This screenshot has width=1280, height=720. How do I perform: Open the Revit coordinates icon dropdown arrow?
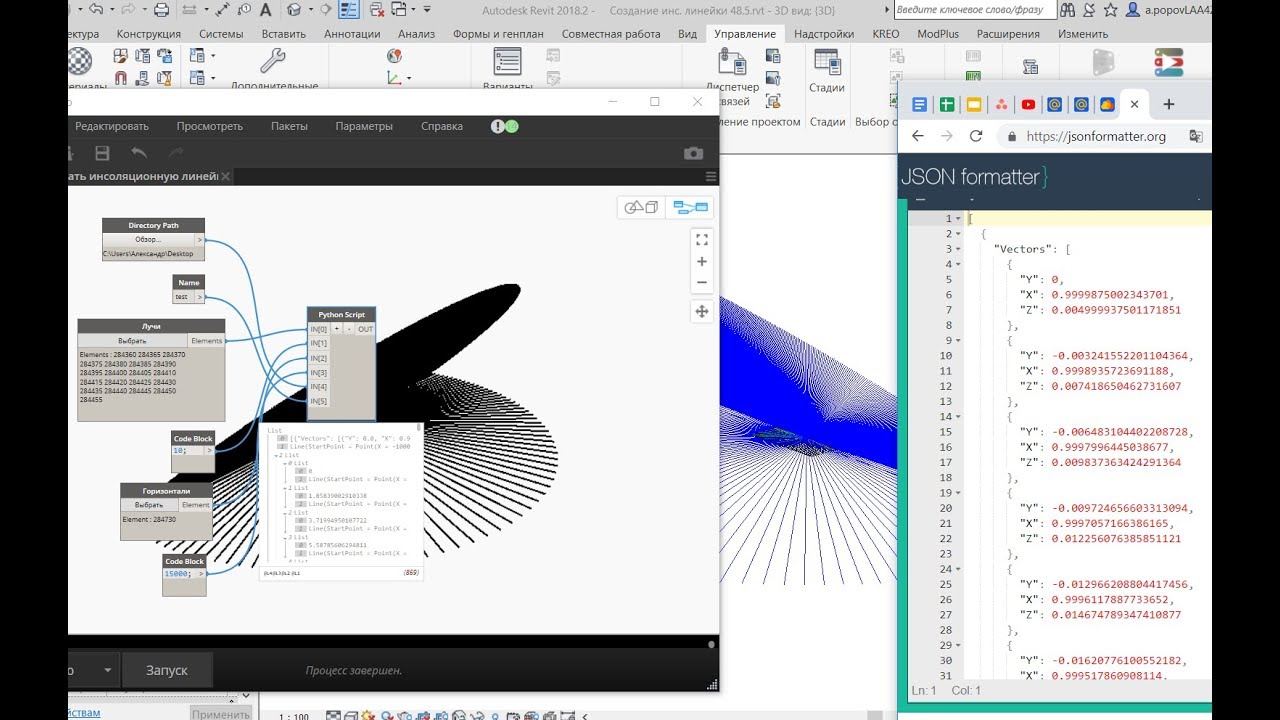[x=409, y=78]
